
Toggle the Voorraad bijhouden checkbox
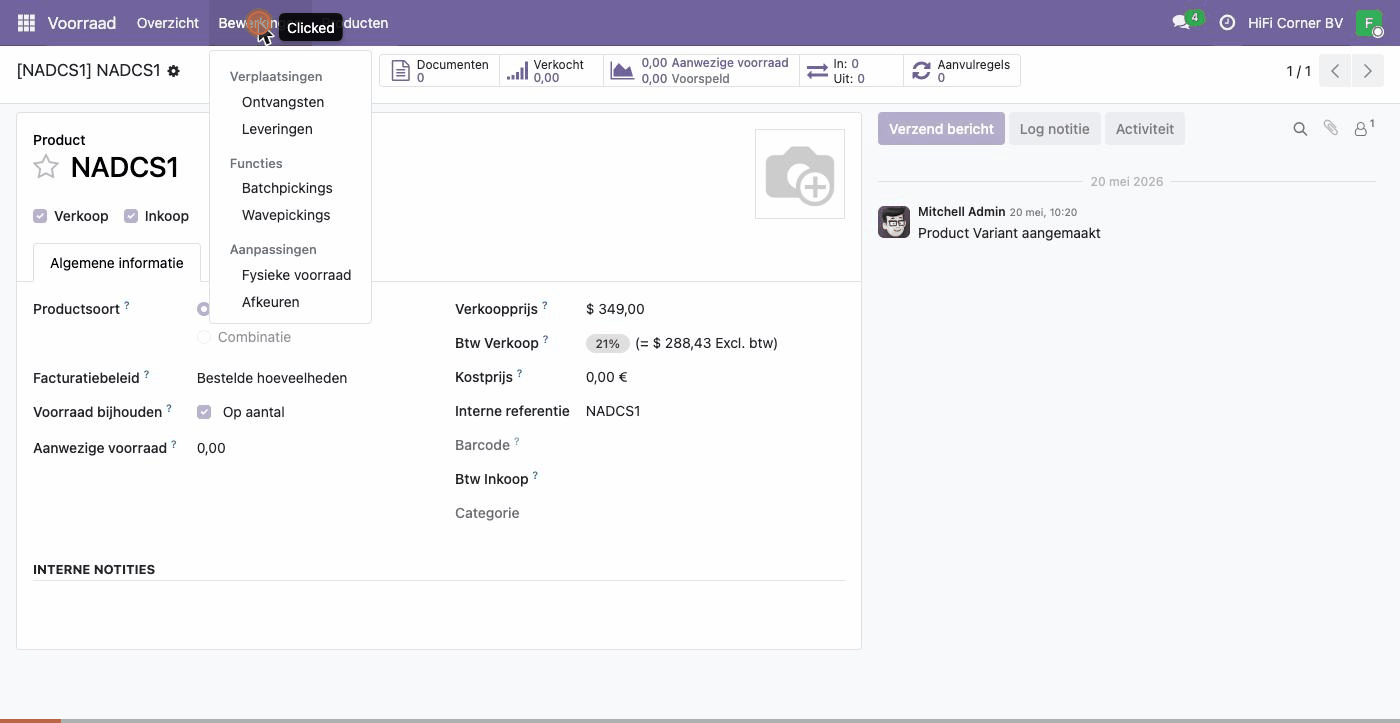tap(204, 412)
